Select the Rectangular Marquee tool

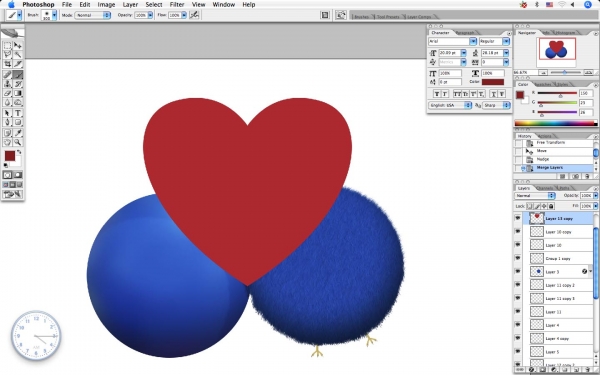(7, 46)
